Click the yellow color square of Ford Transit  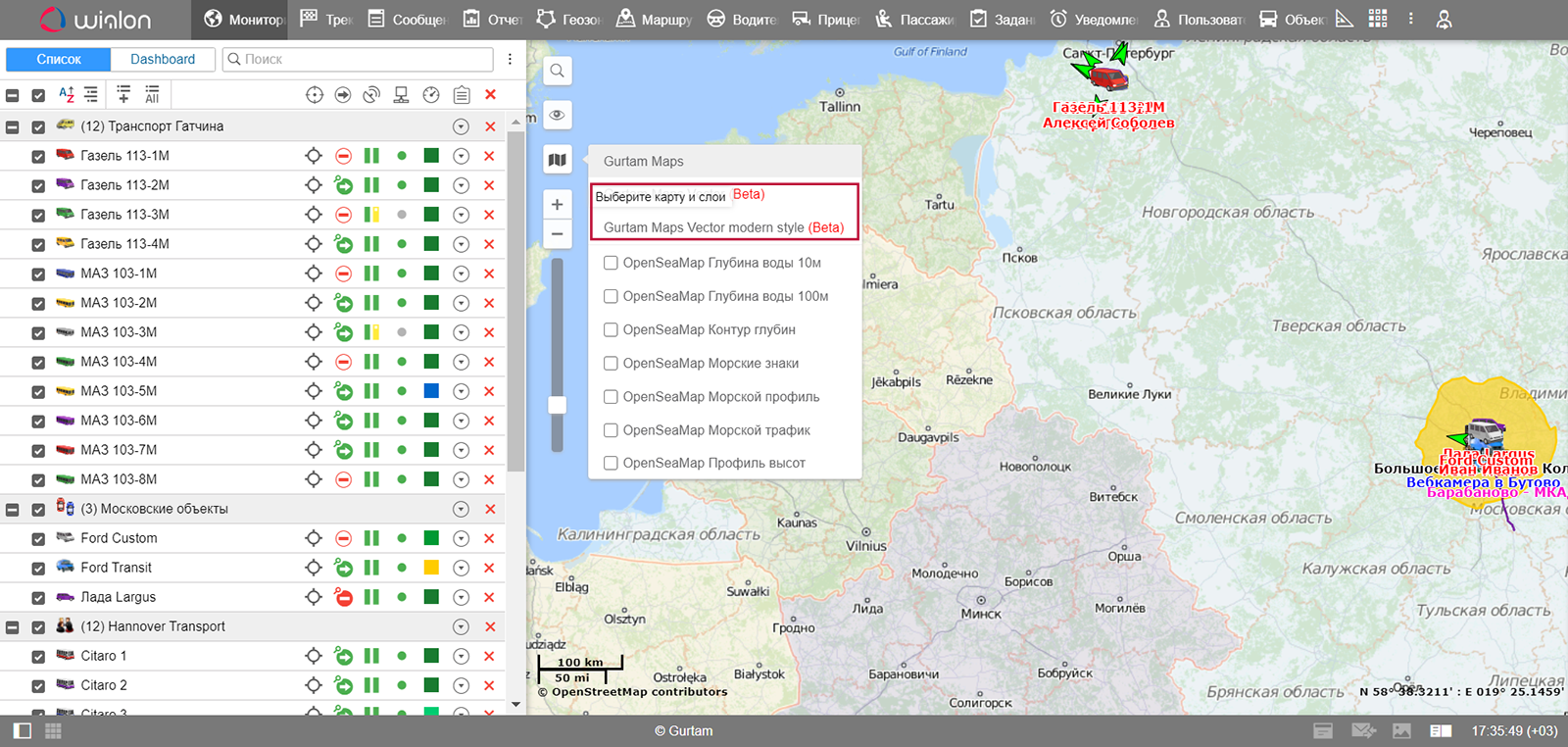pos(430,568)
